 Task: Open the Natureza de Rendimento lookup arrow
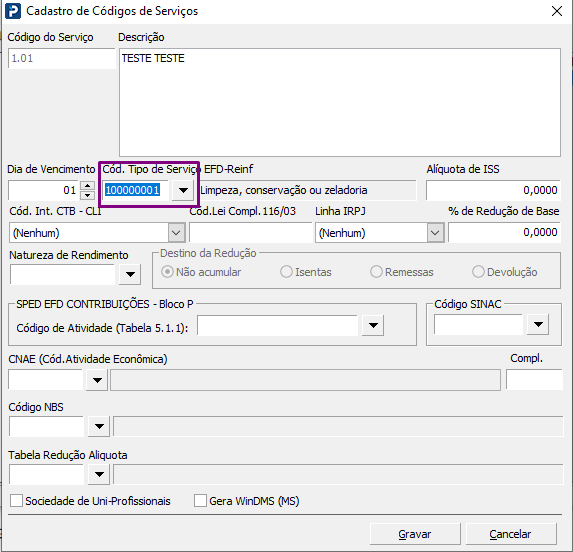pos(130,274)
